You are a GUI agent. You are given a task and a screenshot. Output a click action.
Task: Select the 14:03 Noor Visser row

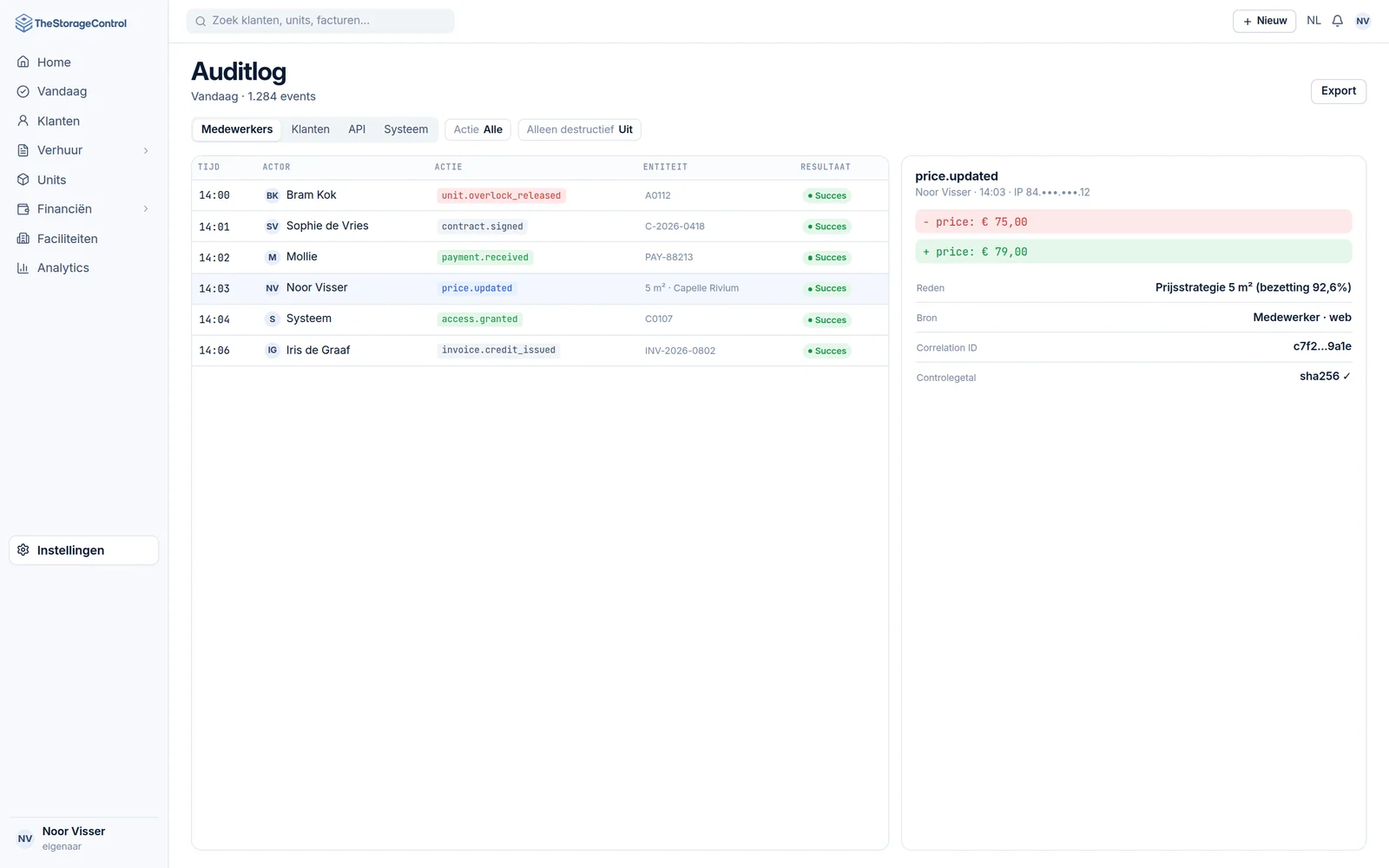point(539,288)
